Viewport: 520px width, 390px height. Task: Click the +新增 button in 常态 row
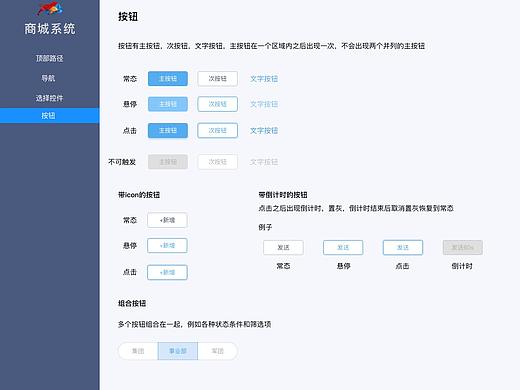coord(167,220)
